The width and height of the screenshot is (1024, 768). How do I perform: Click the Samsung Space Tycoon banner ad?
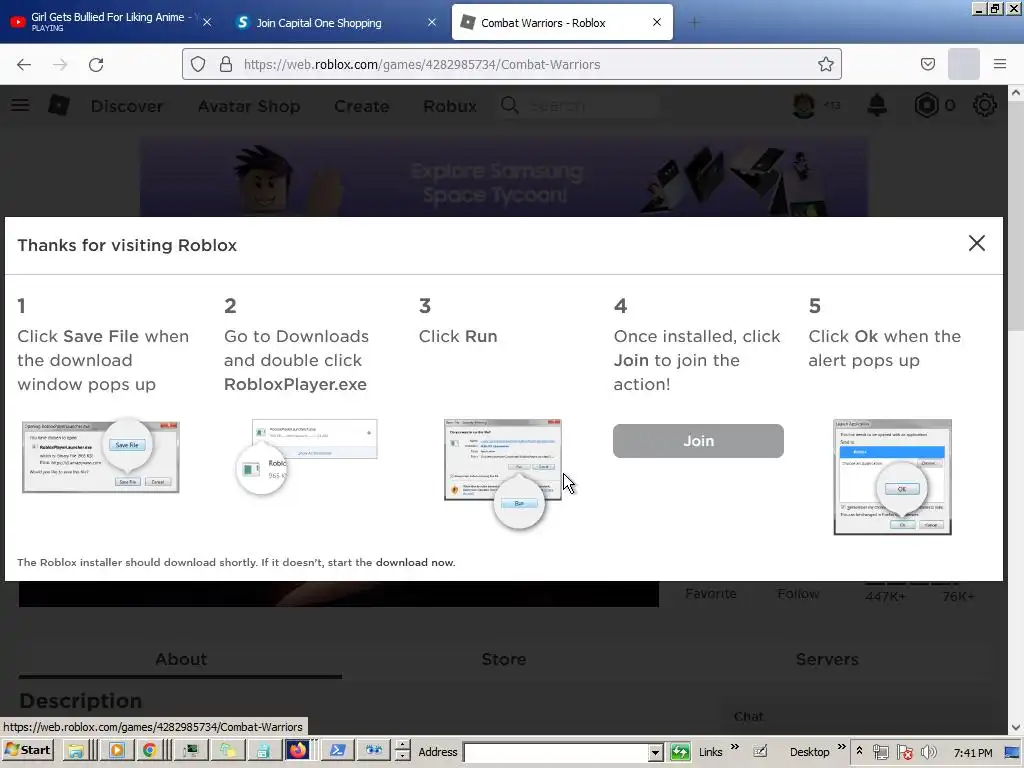point(504,176)
